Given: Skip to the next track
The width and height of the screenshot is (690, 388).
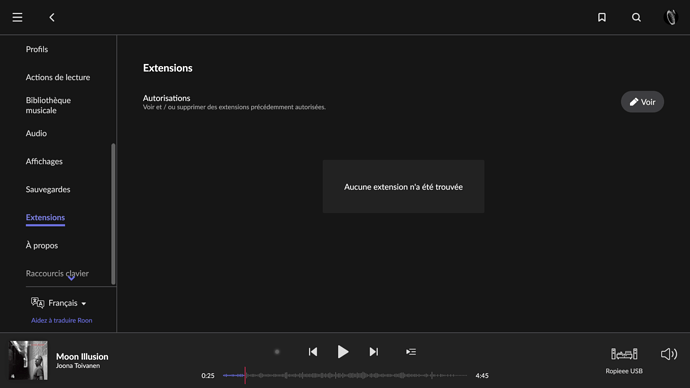Looking at the screenshot, I should click(x=374, y=352).
